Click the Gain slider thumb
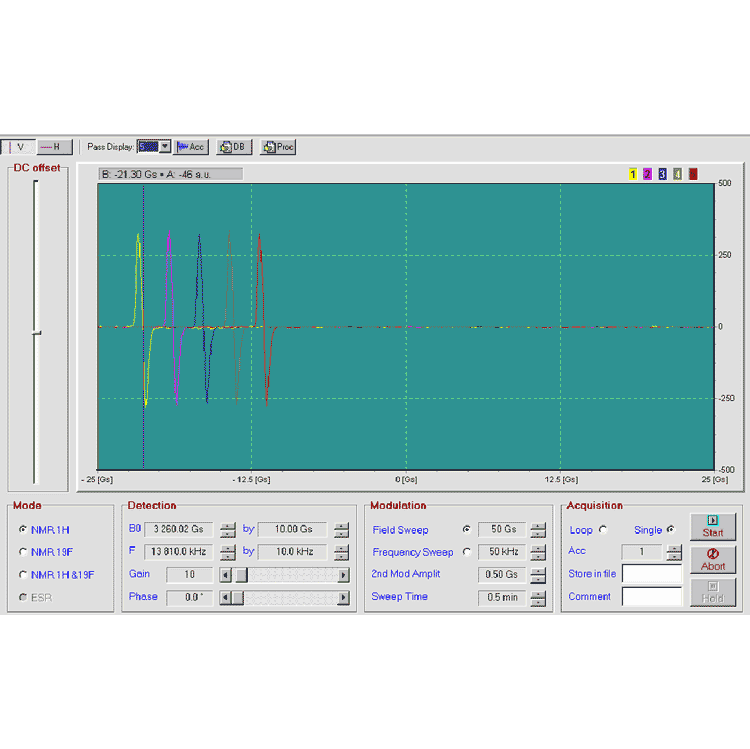The height and width of the screenshot is (749, 750). coord(242,574)
